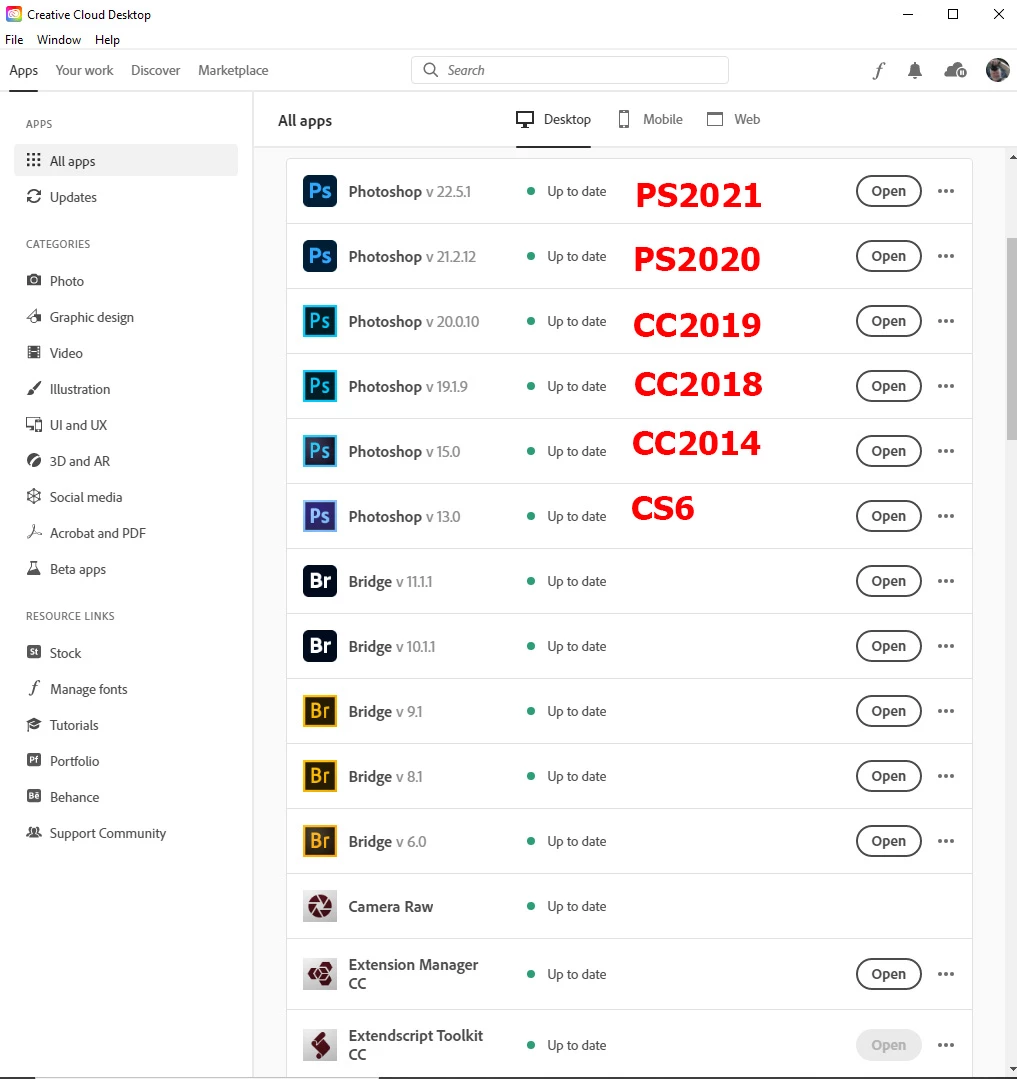Click the Bridge v 6.0 app icon
The height and width of the screenshot is (1079, 1017).
point(320,841)
